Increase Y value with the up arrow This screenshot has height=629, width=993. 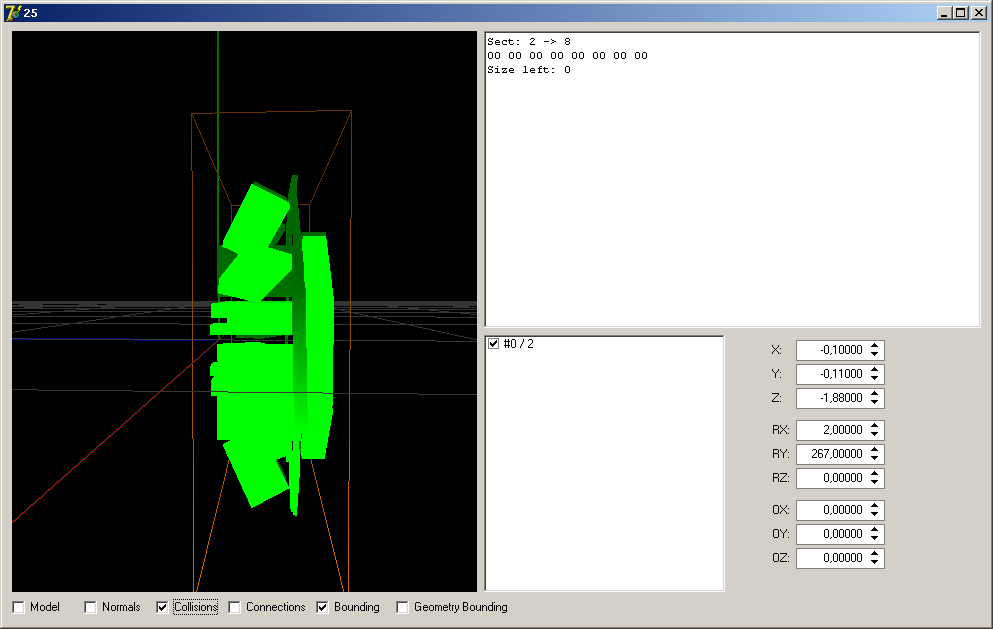(x=875, y=370)
